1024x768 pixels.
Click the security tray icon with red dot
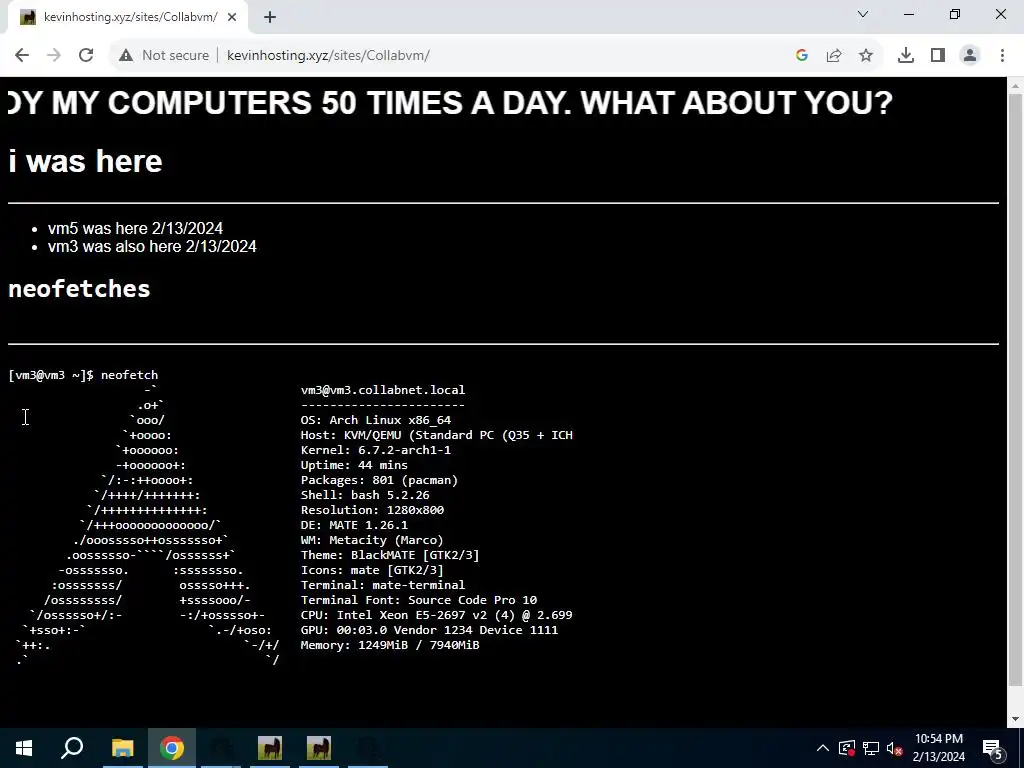[847, 748]
